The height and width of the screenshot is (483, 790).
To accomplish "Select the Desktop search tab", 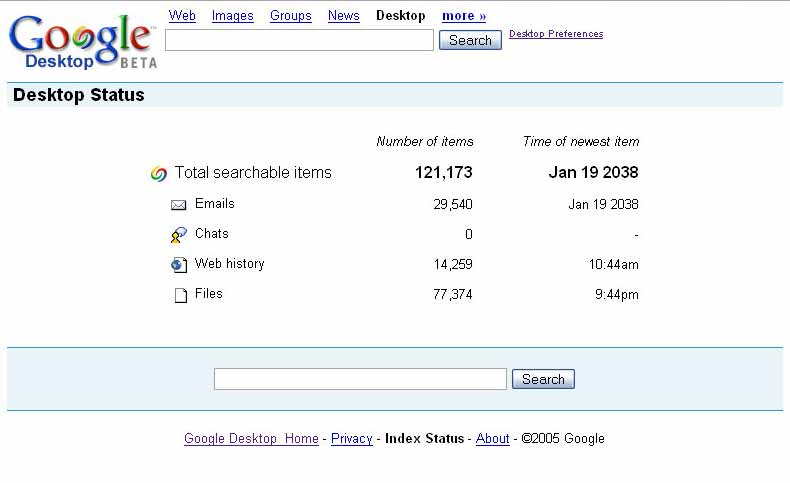I will click(x=401, y=16).
